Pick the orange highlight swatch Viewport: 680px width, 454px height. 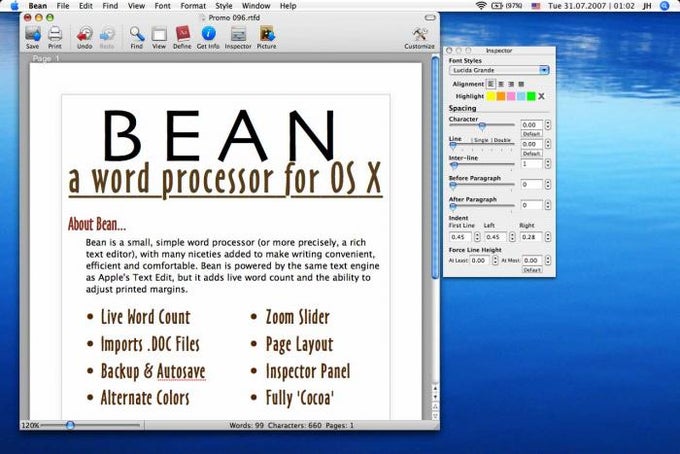[501, 96]
